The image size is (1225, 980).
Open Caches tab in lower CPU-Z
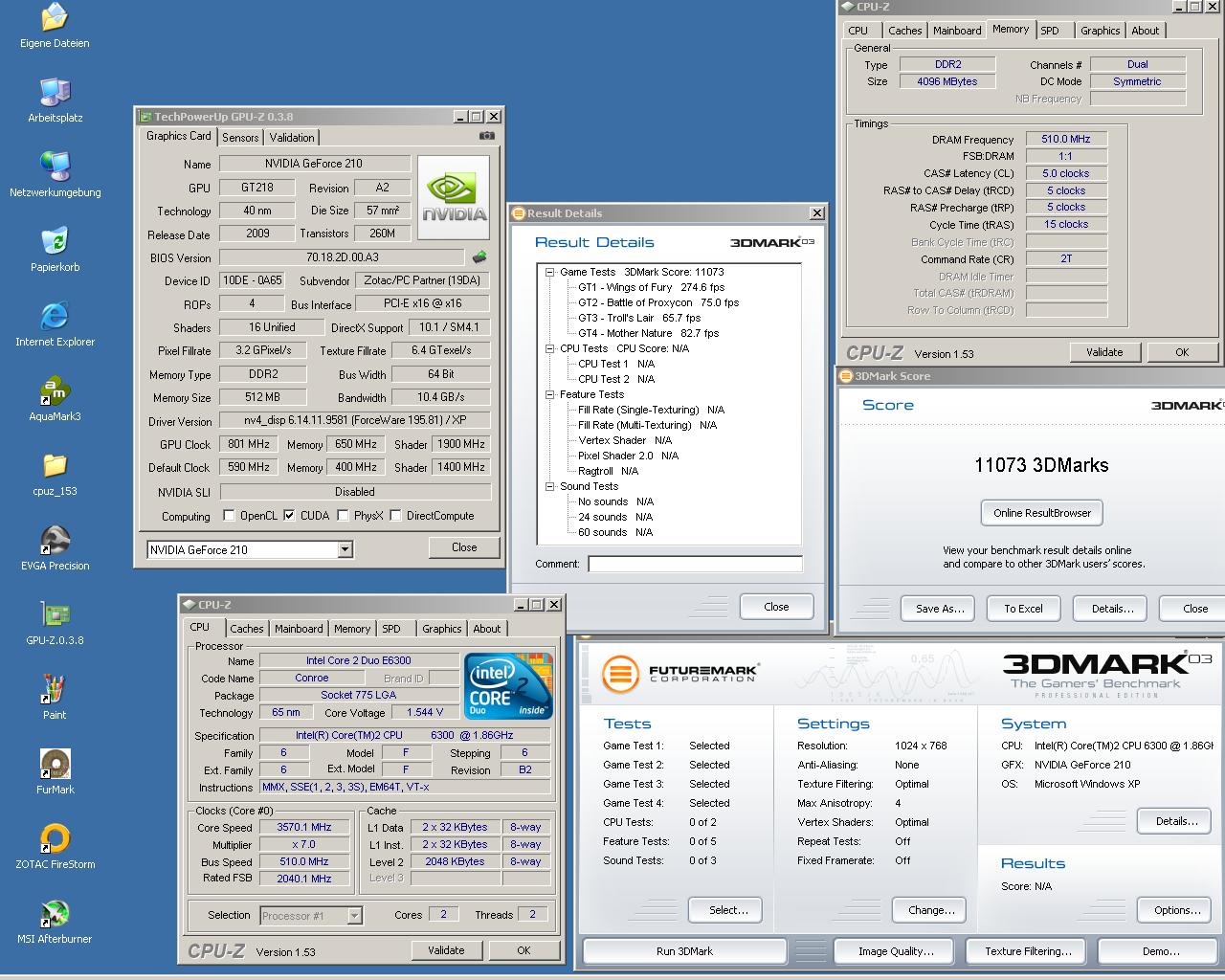[246, 629]
